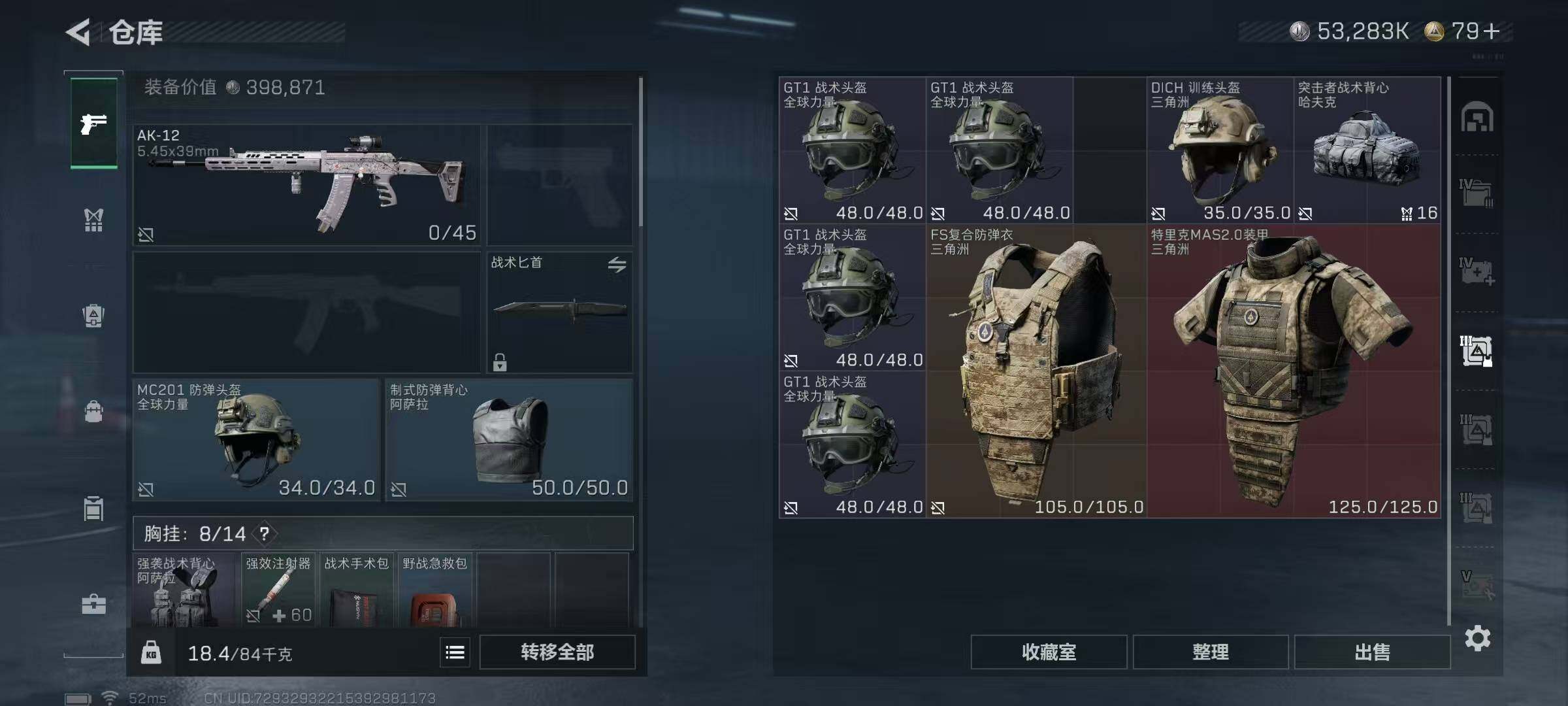Select the level V repair container

click(x=1477, y=586)
